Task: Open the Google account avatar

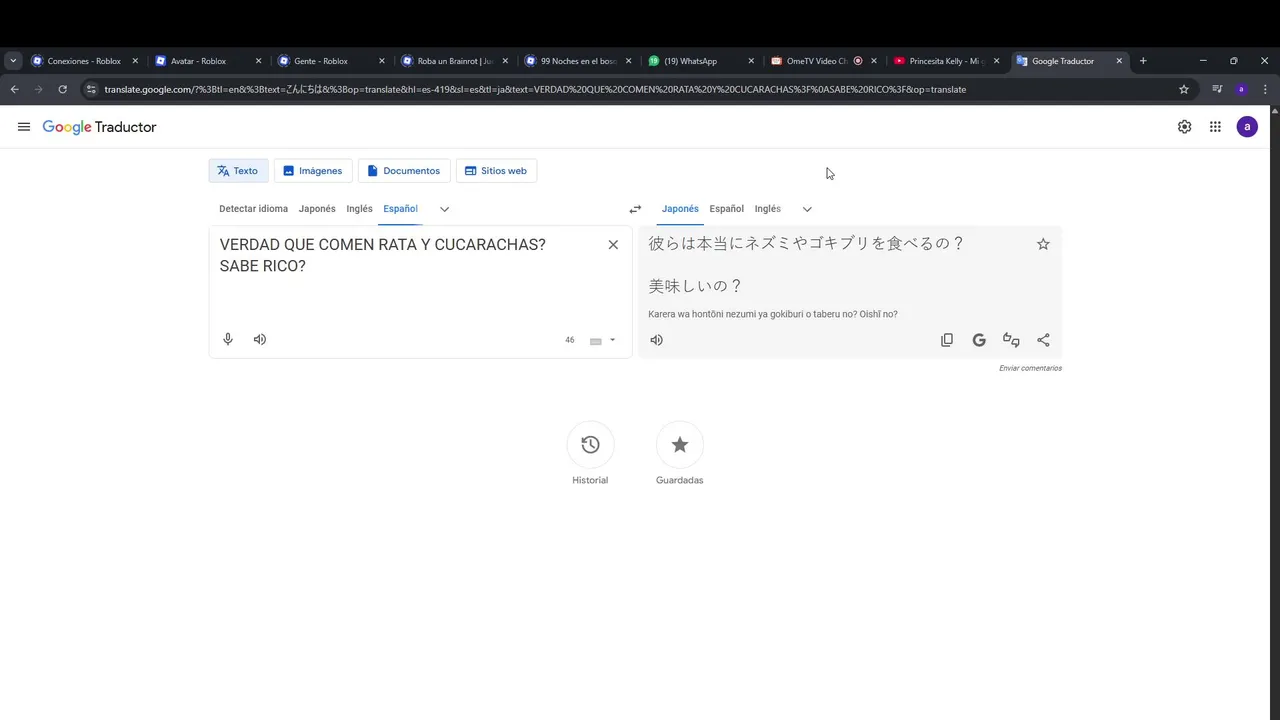Action: pos(1246,127)
